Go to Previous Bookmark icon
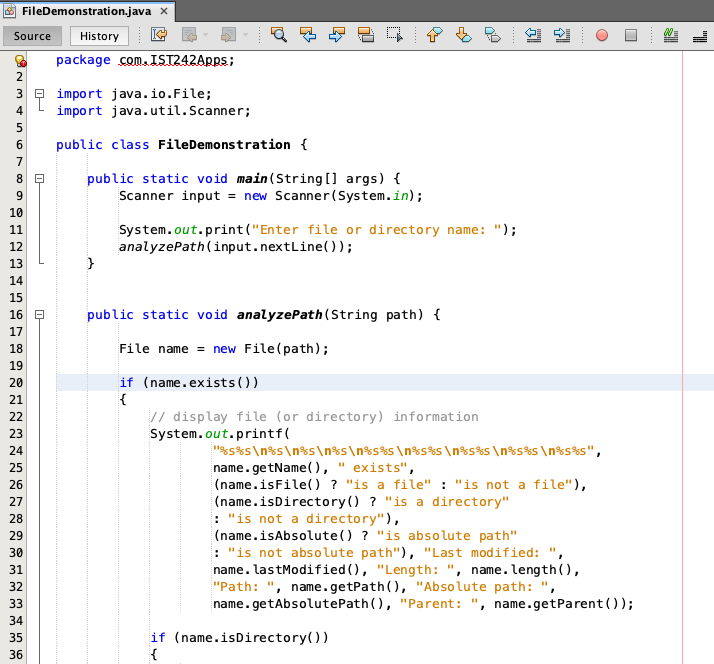 click(434, 35)
